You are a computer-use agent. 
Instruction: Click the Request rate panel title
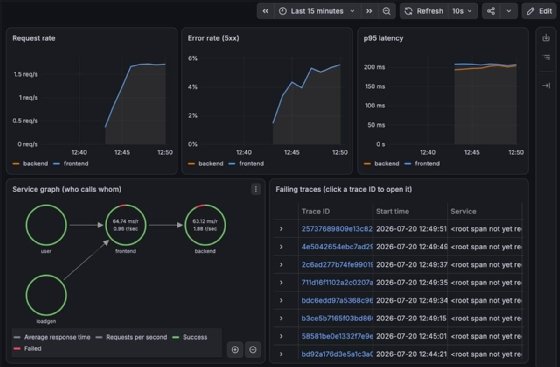[34, 38]
